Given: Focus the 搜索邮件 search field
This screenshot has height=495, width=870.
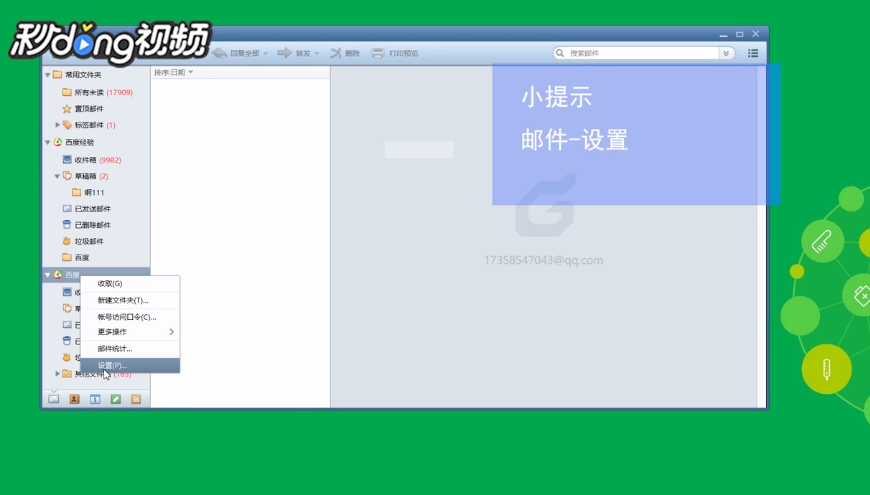Looking at the screenshot, I should click(642, 53).
